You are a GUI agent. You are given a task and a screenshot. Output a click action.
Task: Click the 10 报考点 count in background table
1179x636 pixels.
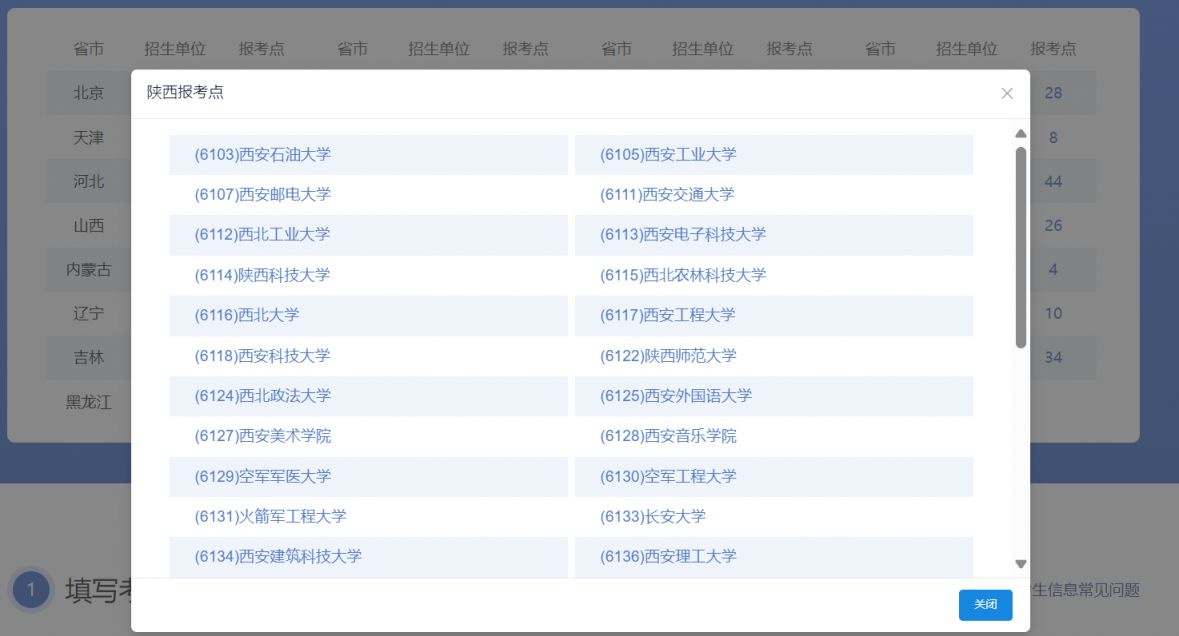coord(1053,313)
